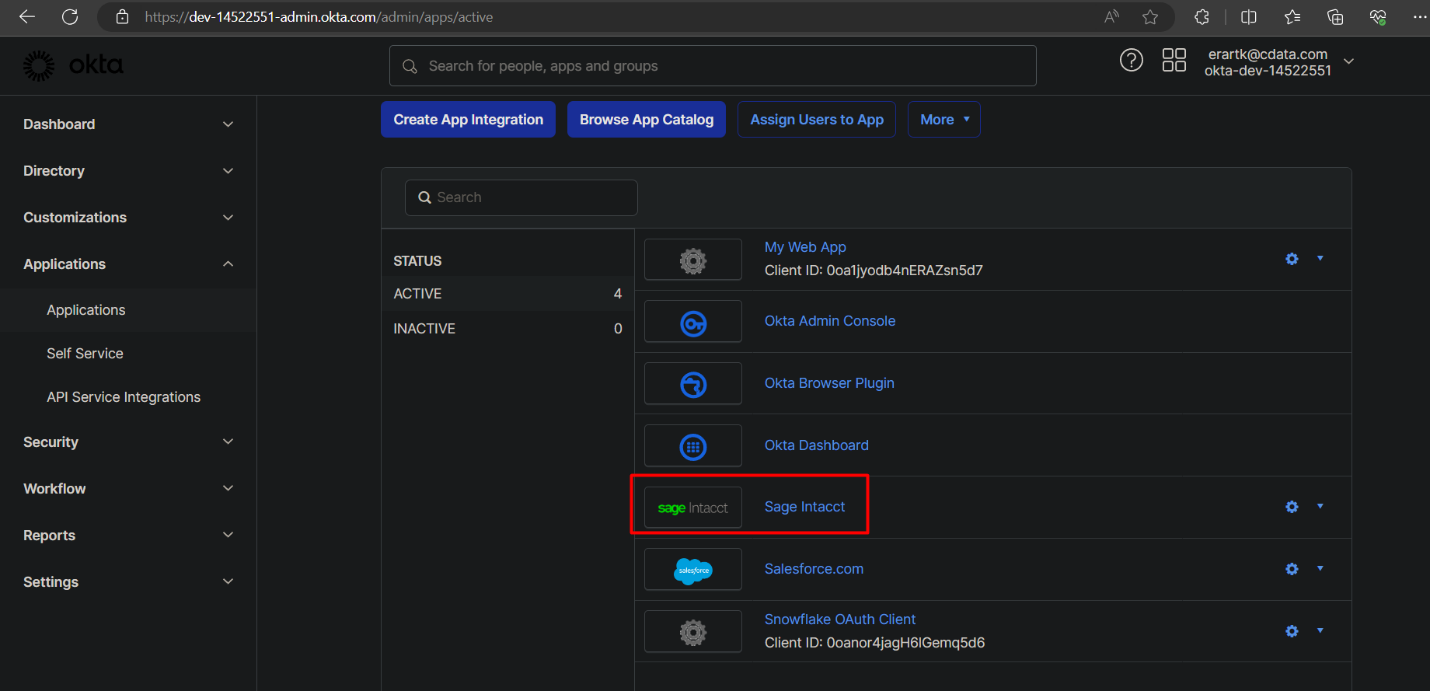The height and width of the screenshot is (691, 1430).
Task: Filter by ACTIVE status
Action: 508,294
